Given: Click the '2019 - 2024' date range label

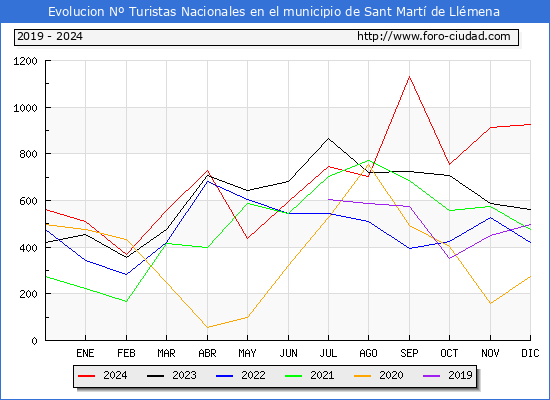Looking at the screenshot, I should (x=50, y=36).
